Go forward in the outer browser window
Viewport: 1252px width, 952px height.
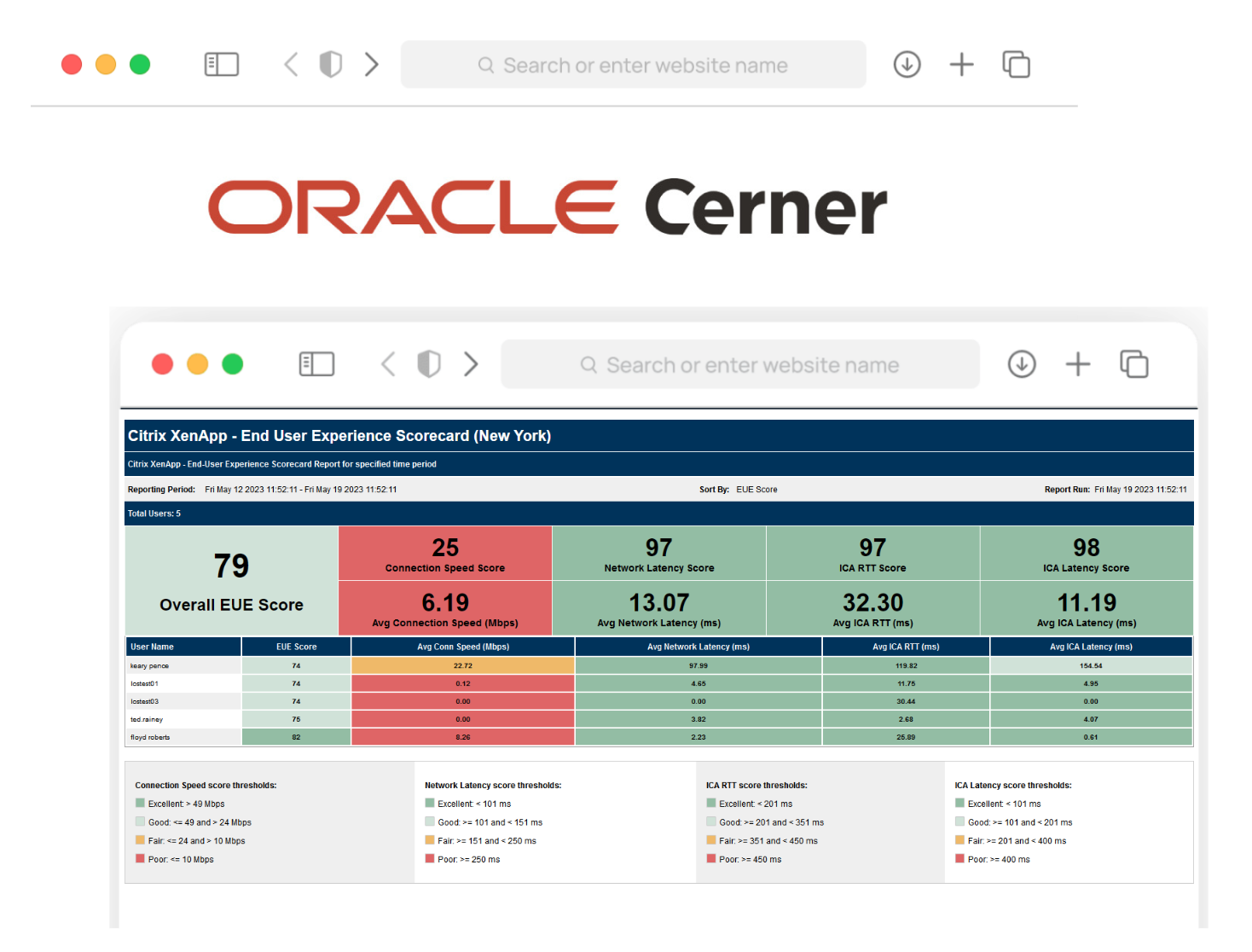point(371,64)
